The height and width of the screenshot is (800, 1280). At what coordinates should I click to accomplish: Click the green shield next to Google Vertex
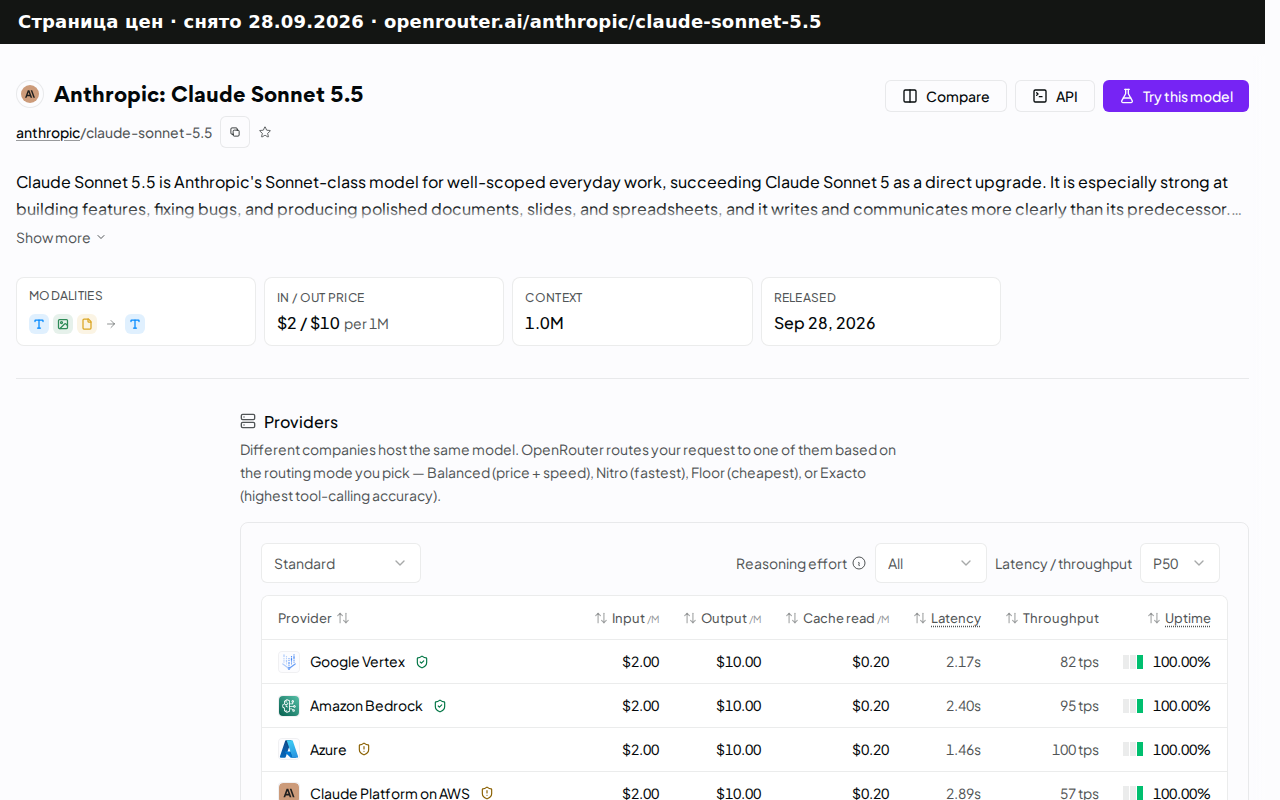click(422, 662)
